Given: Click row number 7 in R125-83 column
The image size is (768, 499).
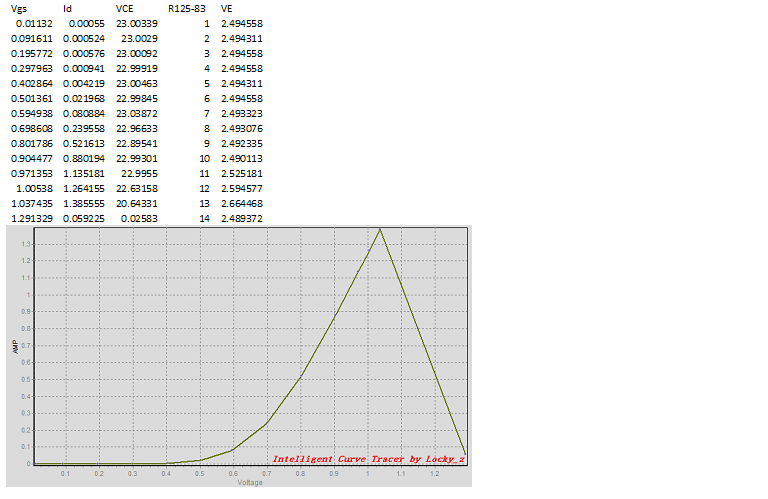Looking at the screenshot, I should (207, 114).
